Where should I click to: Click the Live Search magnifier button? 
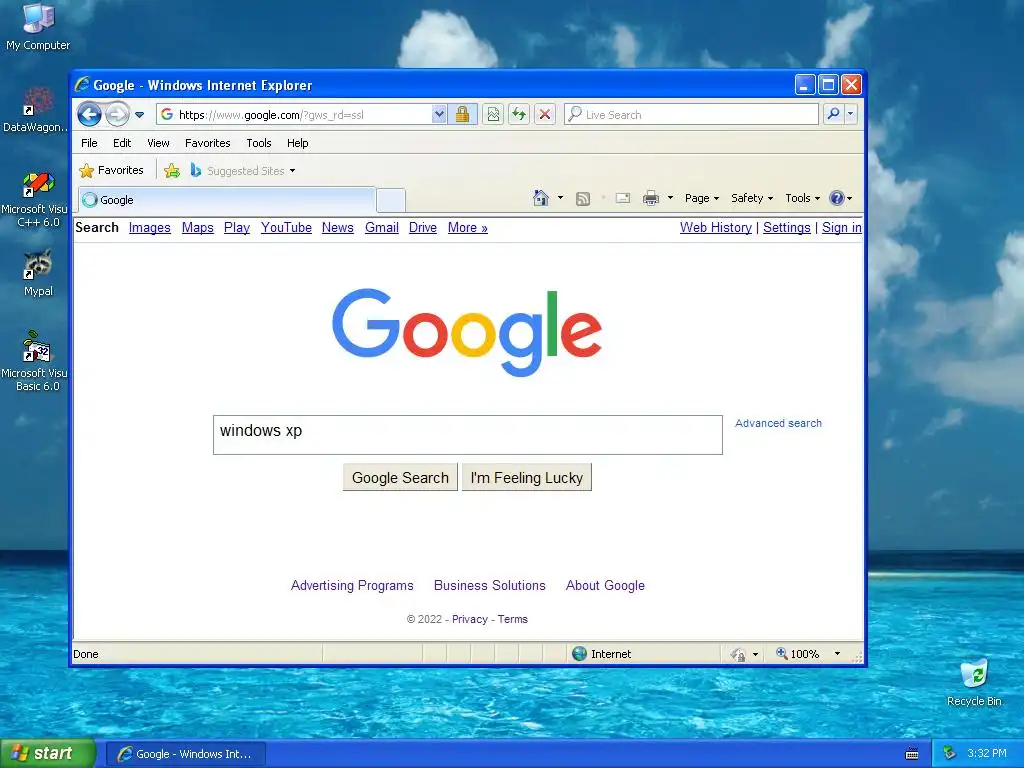click(x=833, y=114)
